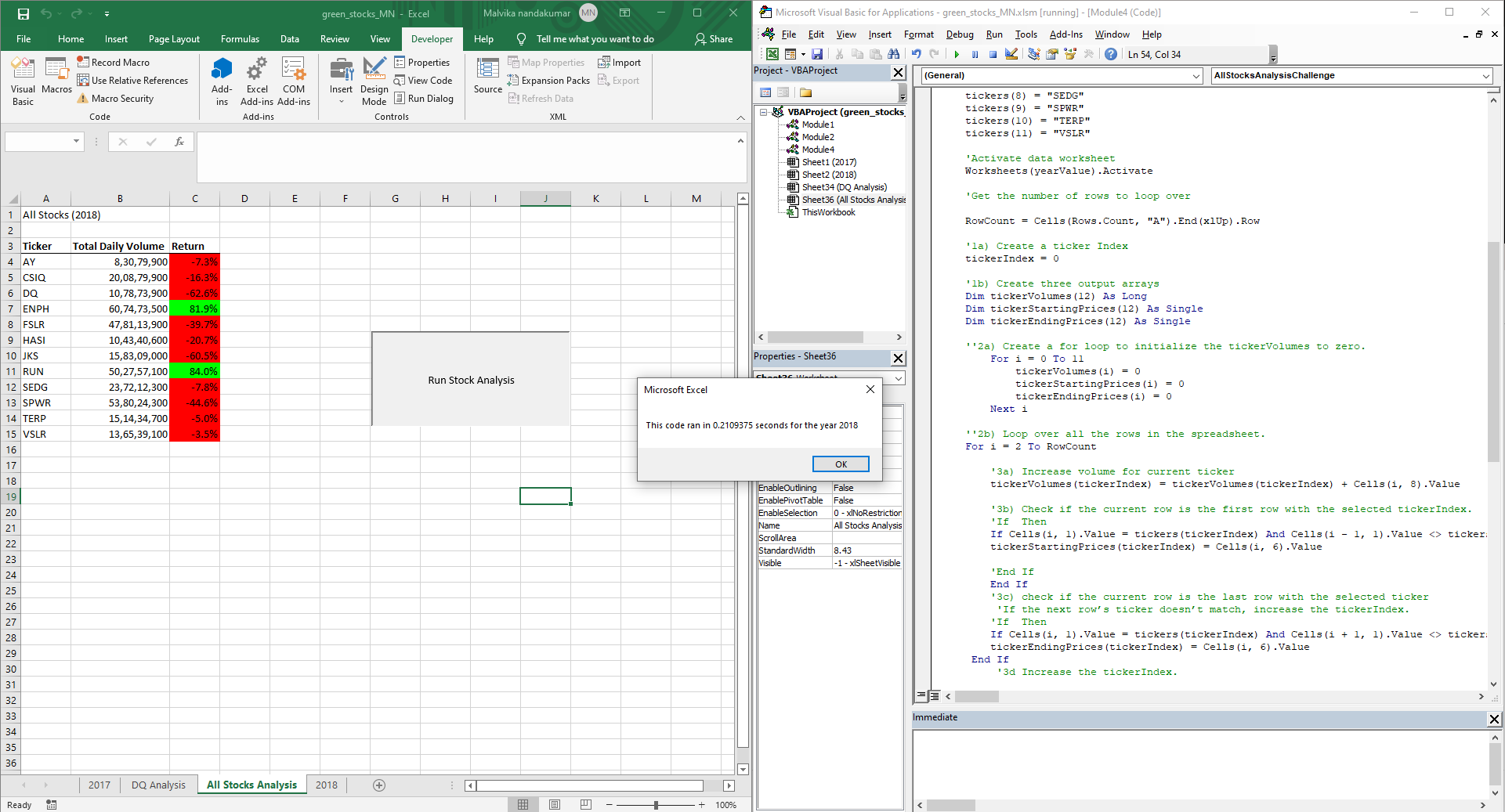Image resolution: width=1505 pixels, height=812 pixels.
Task: Click the Save icon in Excel title bar
Action: [x=23, y=13]
